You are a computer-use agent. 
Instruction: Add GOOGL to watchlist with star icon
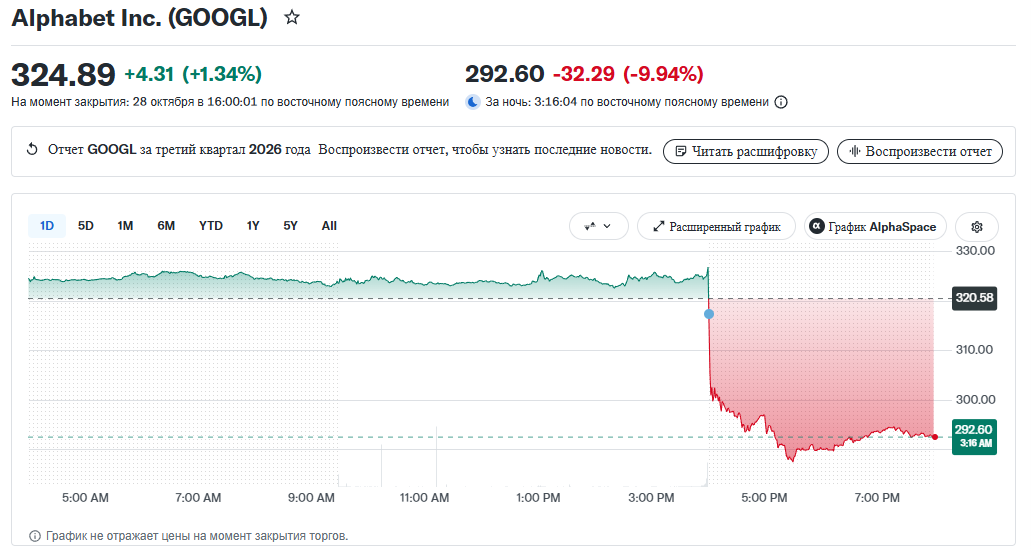click(292, 18)
